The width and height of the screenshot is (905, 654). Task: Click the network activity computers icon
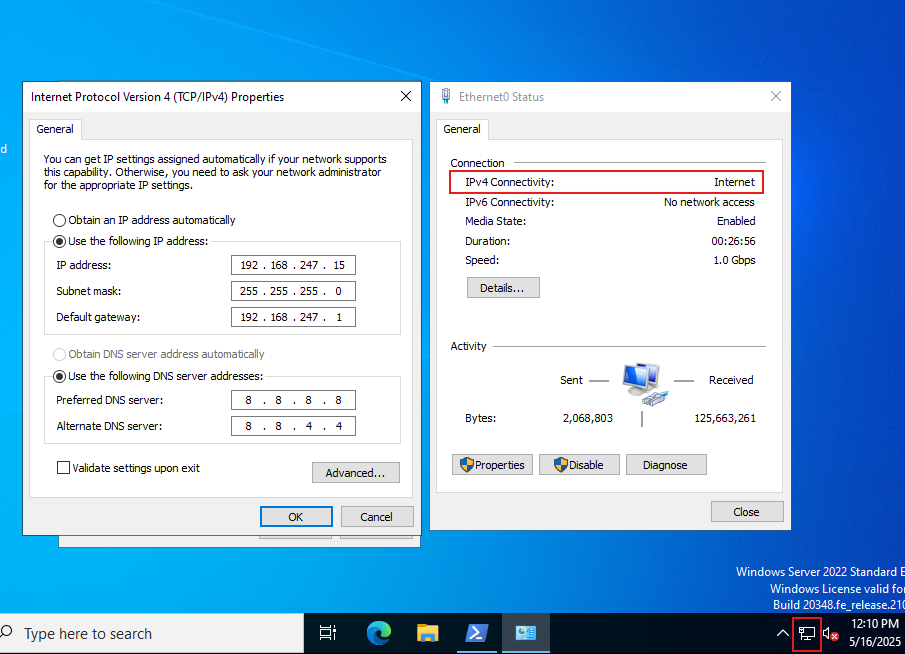[x=644, y=383]
